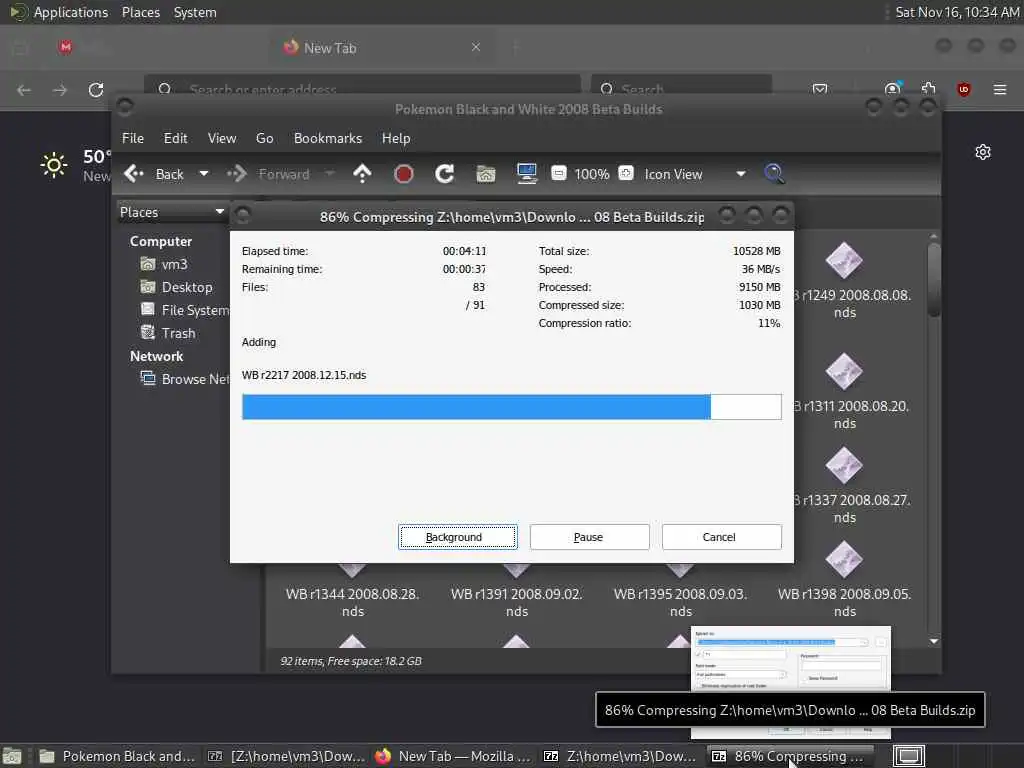Click the weather sun icon on New Tab
The height and width of the screenshot is (768, 1024).
click(x=54, y=165)
